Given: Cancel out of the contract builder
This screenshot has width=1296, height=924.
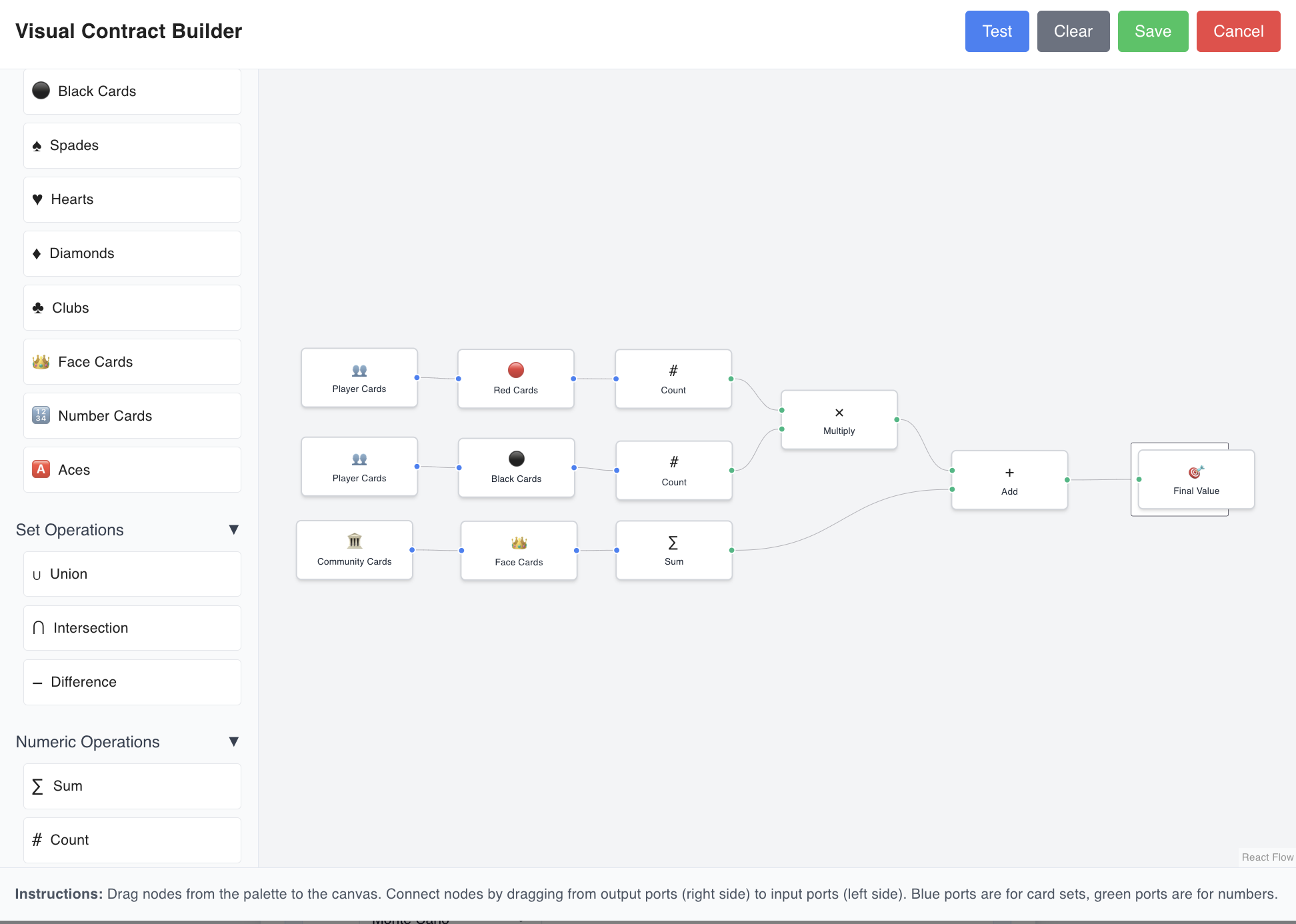Looking at the screenshot, I should [1238, 31].
